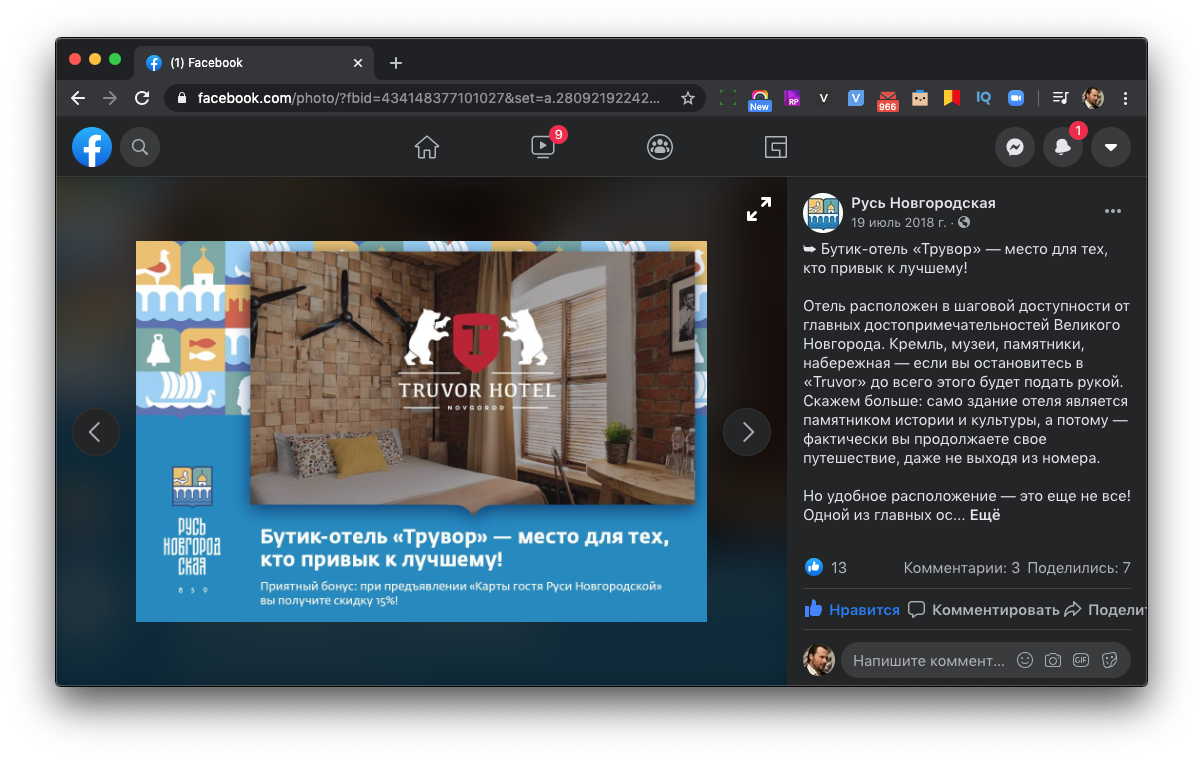
Task: Insert an emoji in the comment box
Action: (1024, 660)
